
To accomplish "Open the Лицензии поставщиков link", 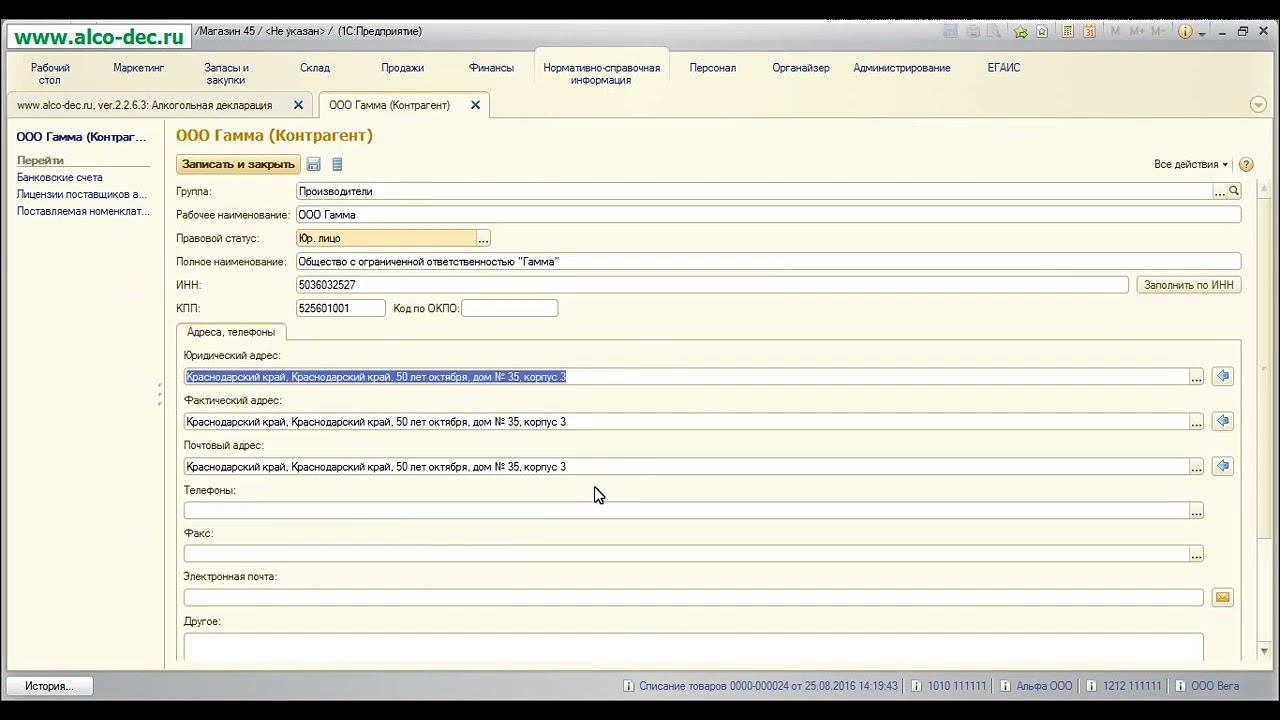I will pos(82,194).
